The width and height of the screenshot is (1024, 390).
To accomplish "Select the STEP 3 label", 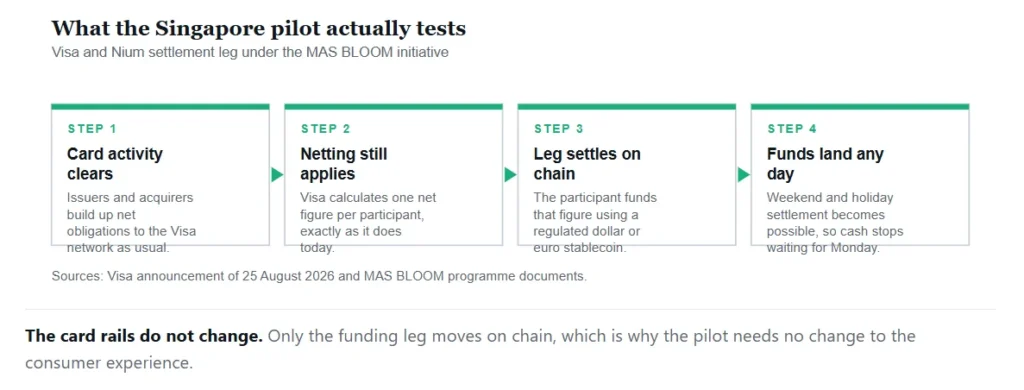I will [x=558, y=129].
